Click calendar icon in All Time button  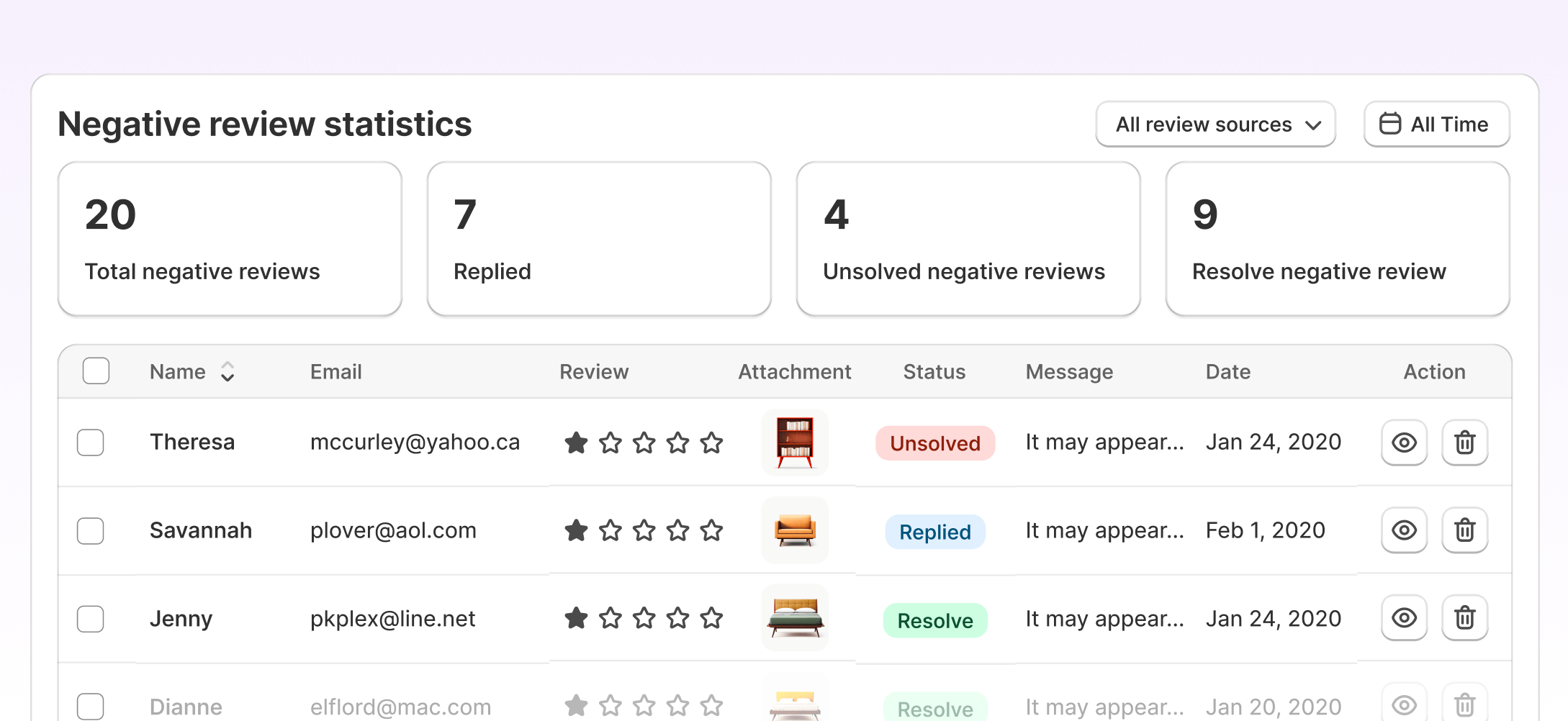(x=1389, y=124)
